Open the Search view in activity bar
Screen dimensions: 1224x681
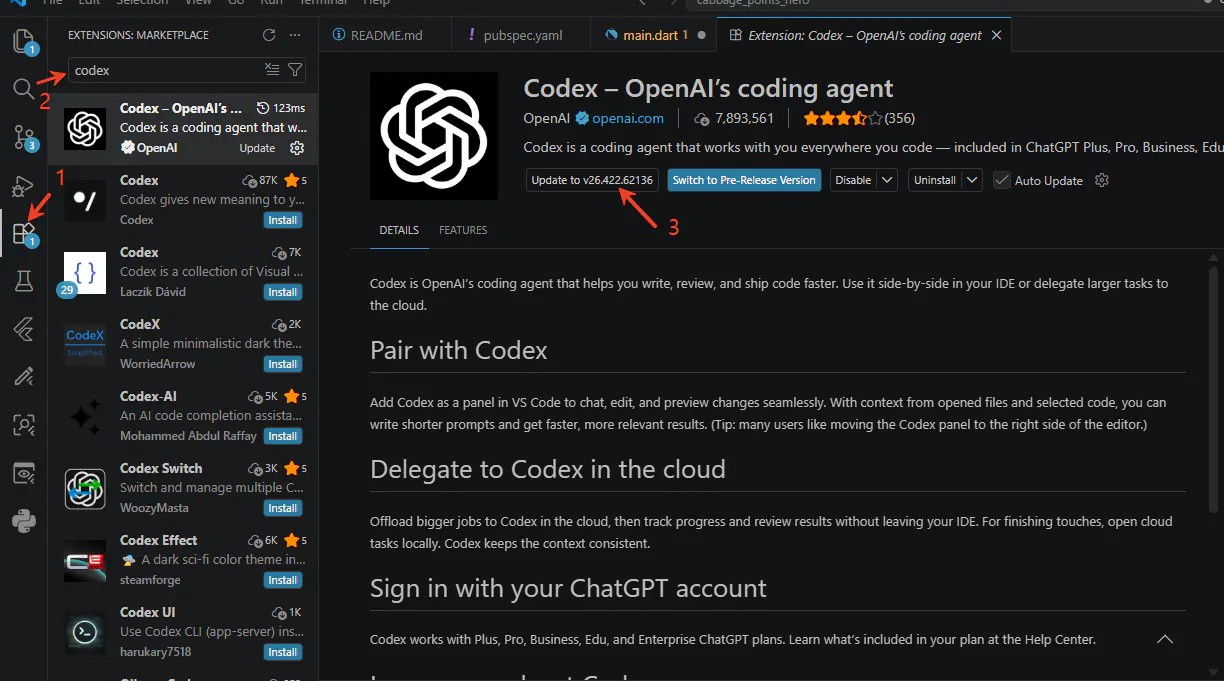(x=23, y=89)
